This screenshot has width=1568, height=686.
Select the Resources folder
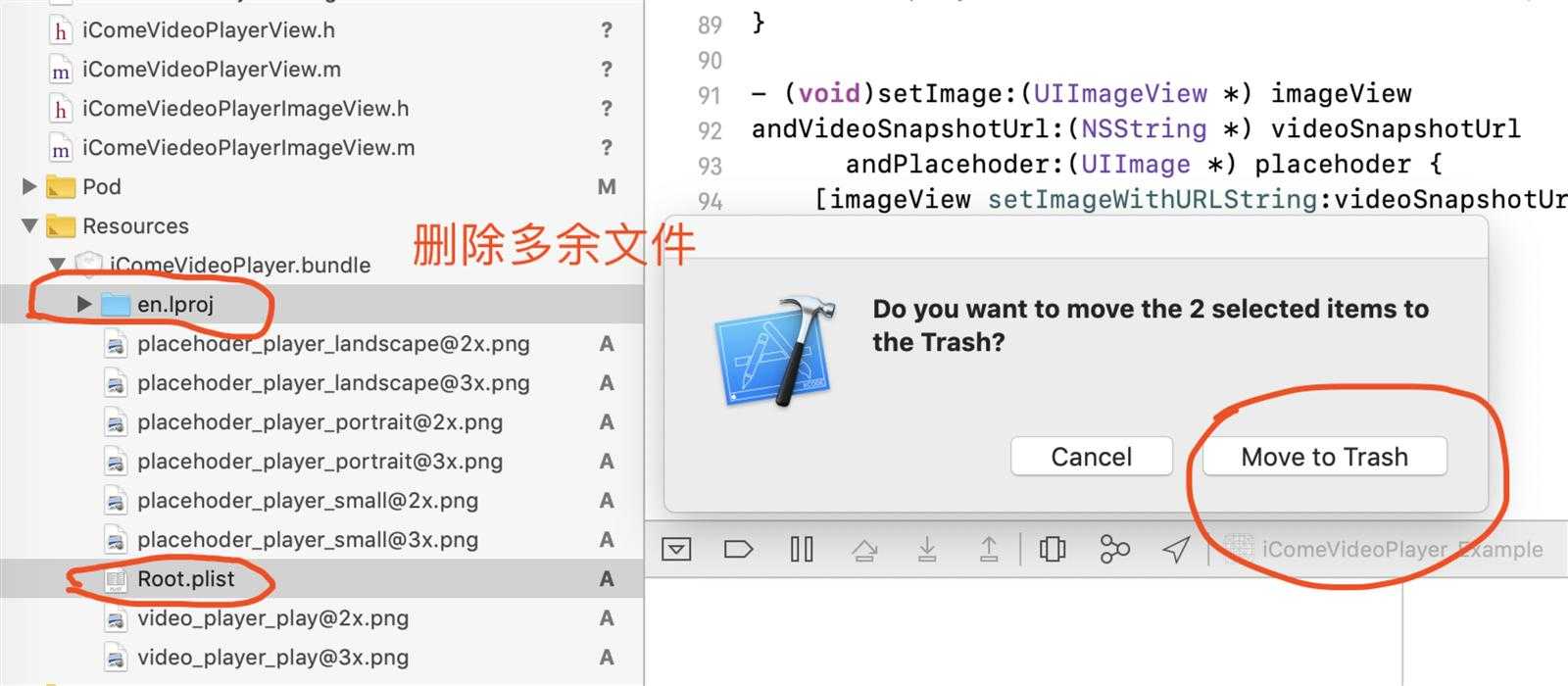(x=135, y=226)
